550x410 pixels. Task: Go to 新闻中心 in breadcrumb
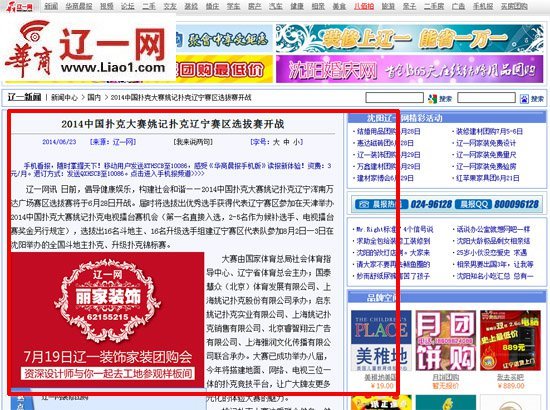click(x=64, y=98)
